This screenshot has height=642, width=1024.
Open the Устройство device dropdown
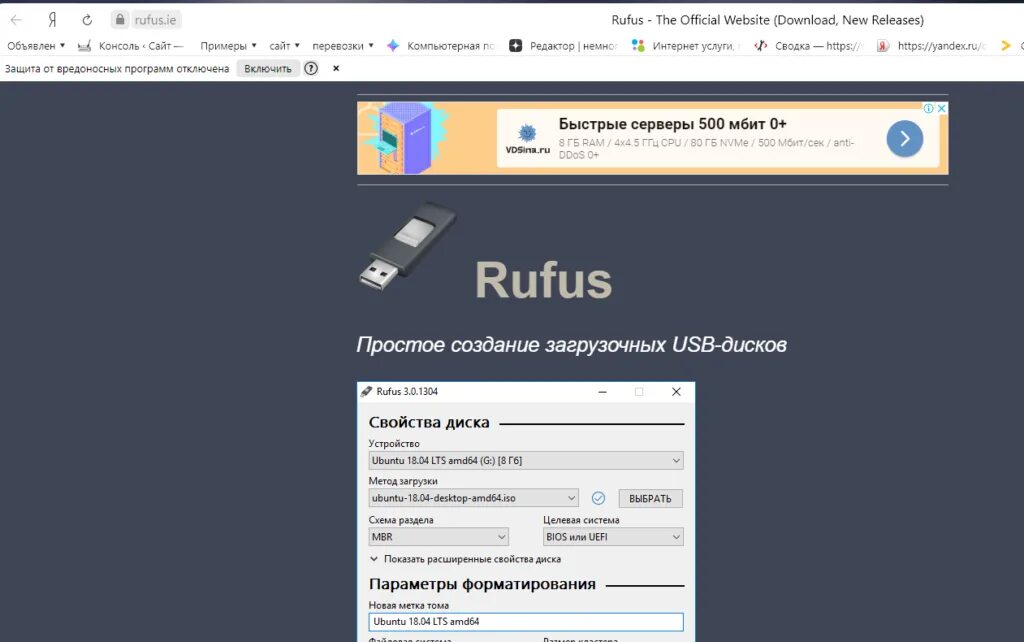coord(526,460)
